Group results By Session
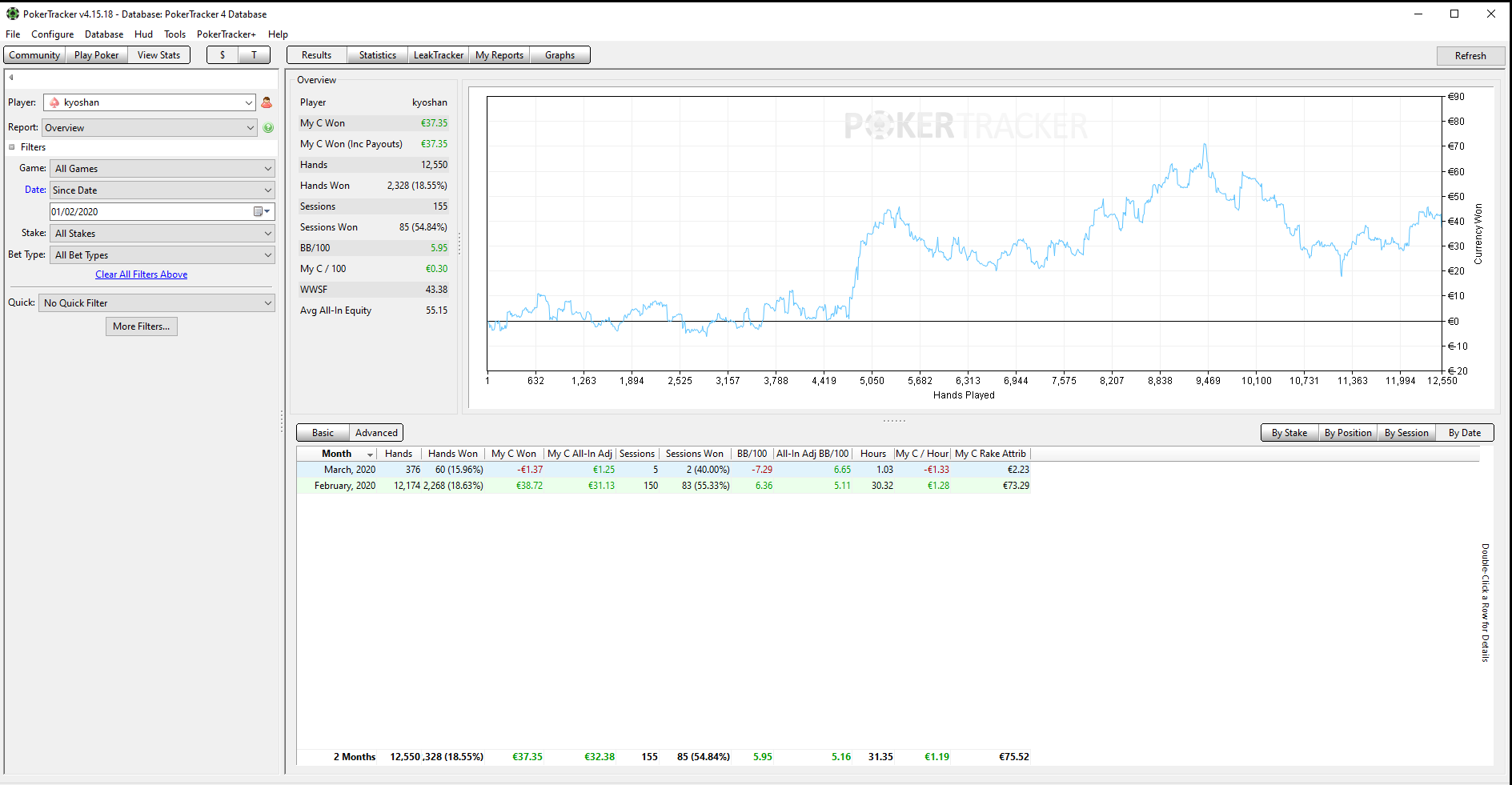Viewport: 1512px width, 785px height. tap(1406, 433)
